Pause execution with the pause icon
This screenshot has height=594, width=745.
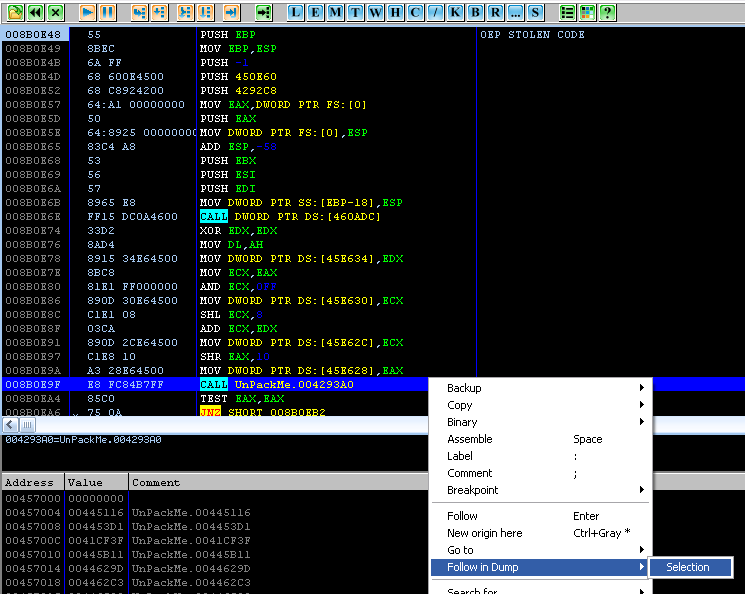pyautogui.click(x=107, y=13)
